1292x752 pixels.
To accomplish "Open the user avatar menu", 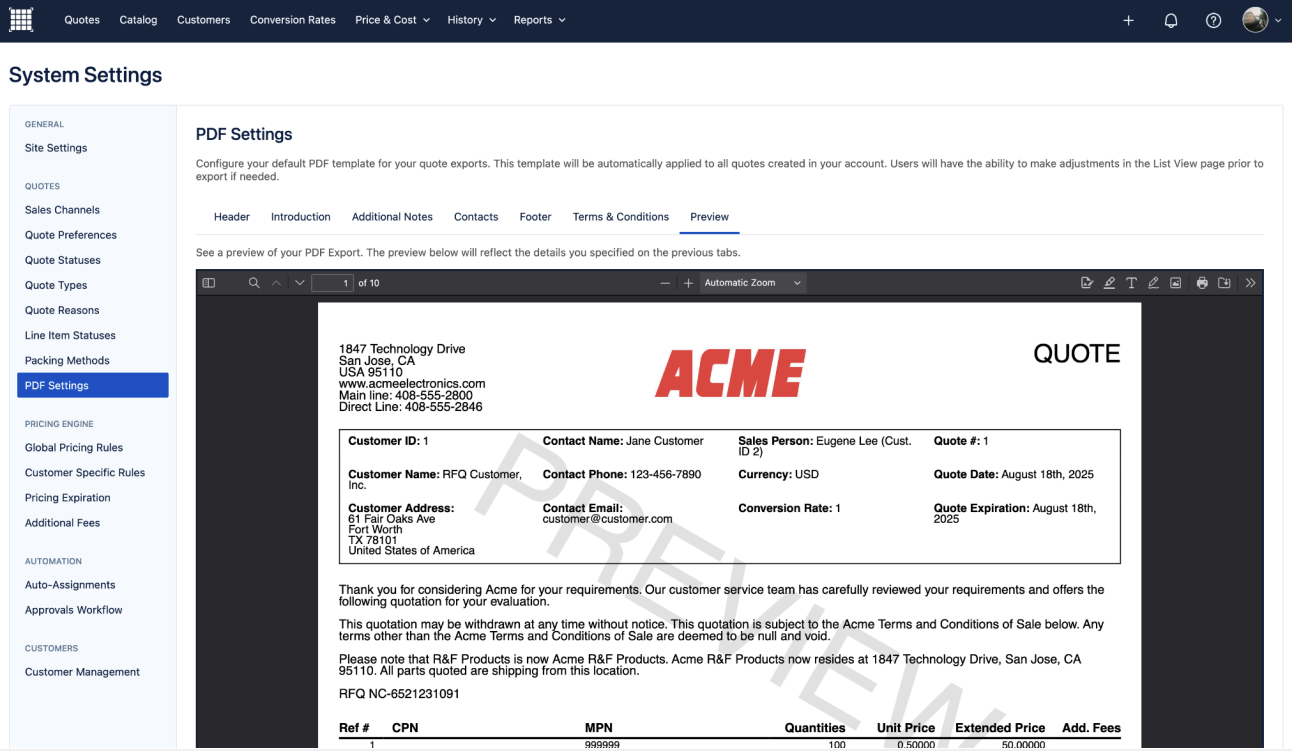I will click(x=1261, y=20).
